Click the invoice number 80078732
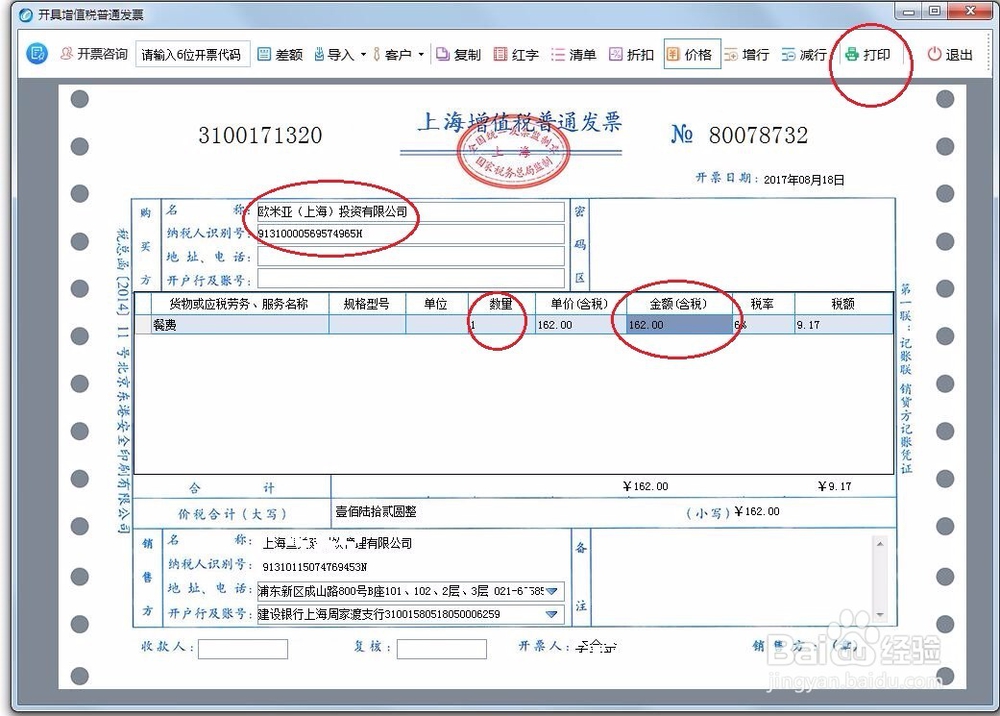This screenshot has height=716, width=1000. tap(758, 135)
